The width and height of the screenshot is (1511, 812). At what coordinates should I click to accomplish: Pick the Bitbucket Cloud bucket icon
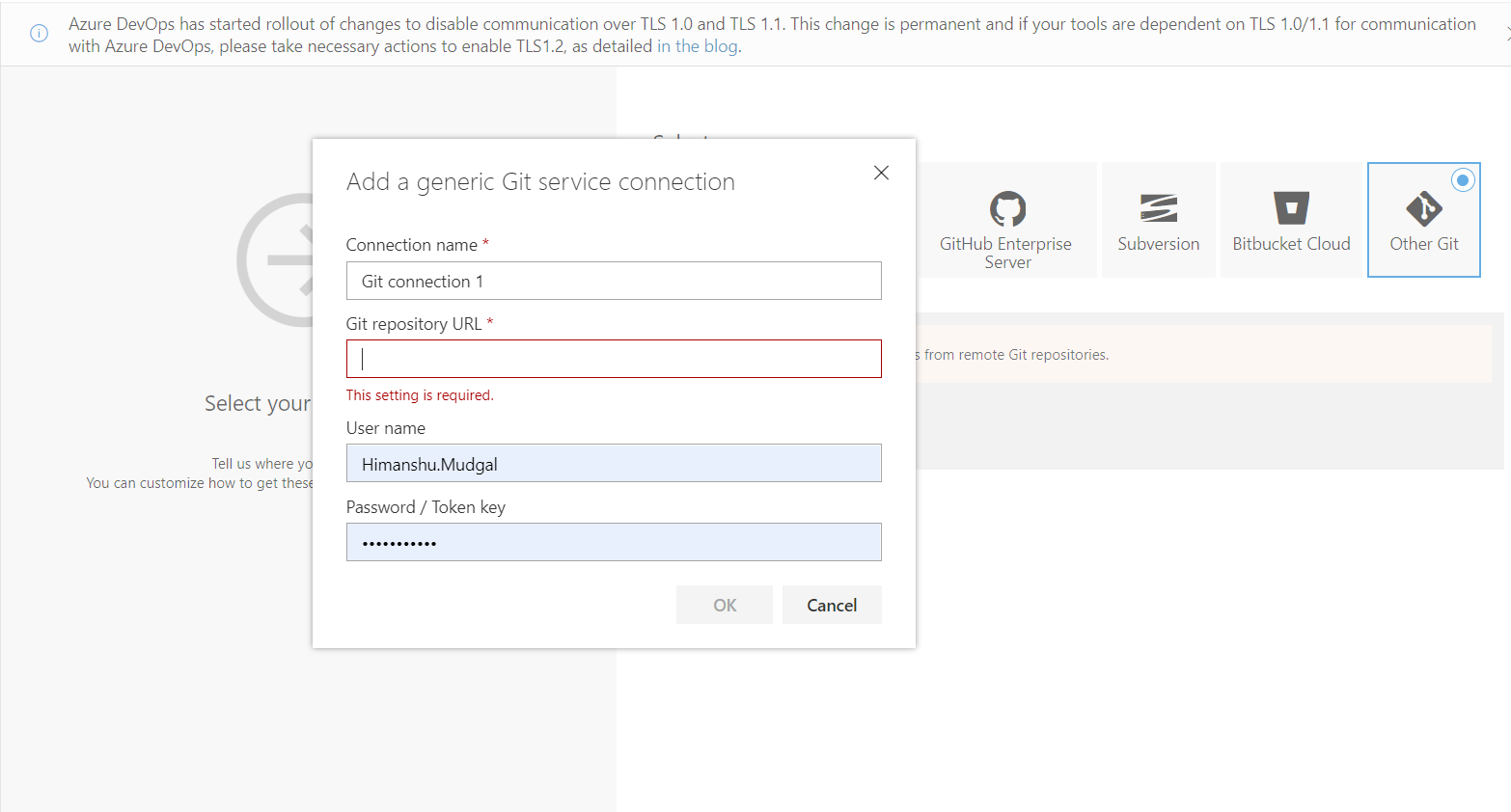click(1291, 208)
